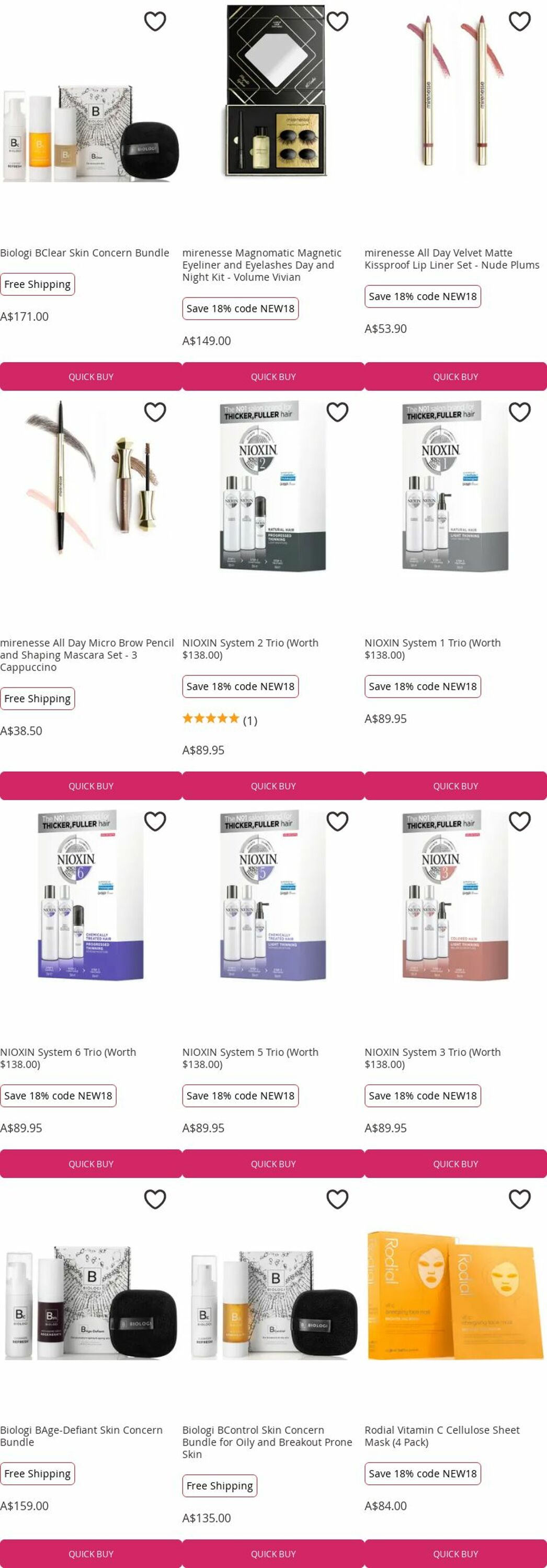Favorite the mirenesse Magnomatic Eyeliner Kit
The width and height of the screenshot is (547, 1568).
tap(337, 21)
